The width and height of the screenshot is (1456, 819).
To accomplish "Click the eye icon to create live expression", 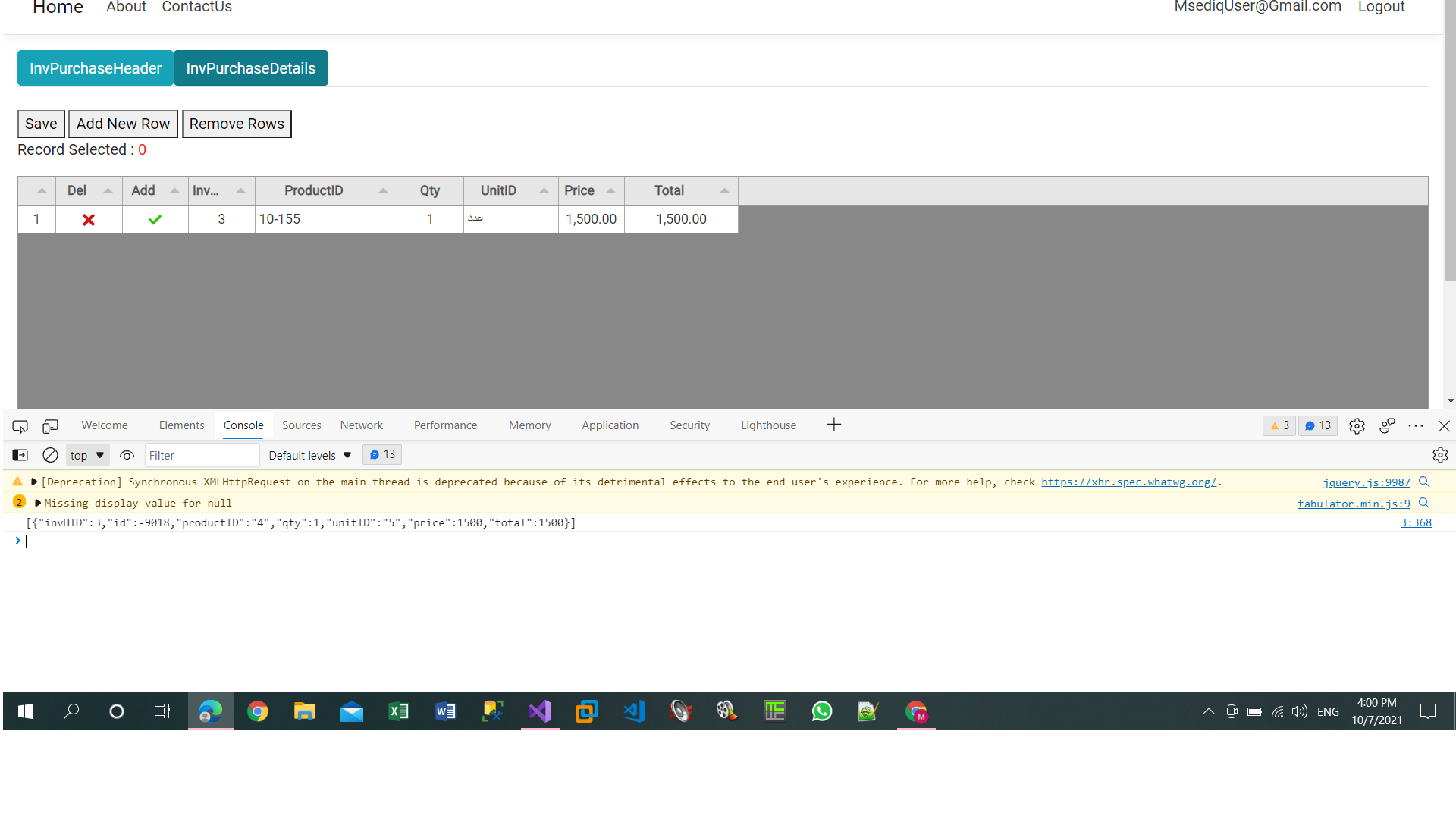I will coord(127,455).
